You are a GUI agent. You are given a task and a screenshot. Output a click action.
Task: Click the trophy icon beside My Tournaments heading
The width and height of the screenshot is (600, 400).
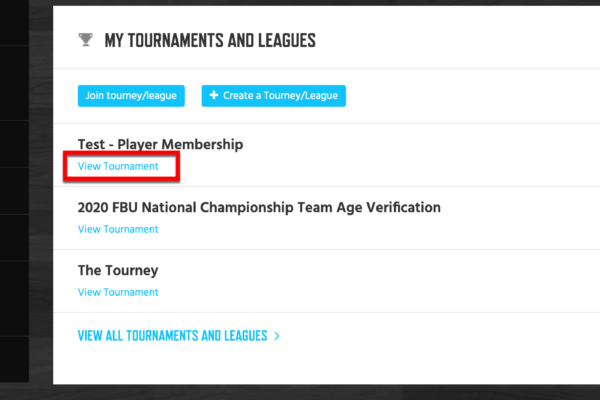point(85,40)
